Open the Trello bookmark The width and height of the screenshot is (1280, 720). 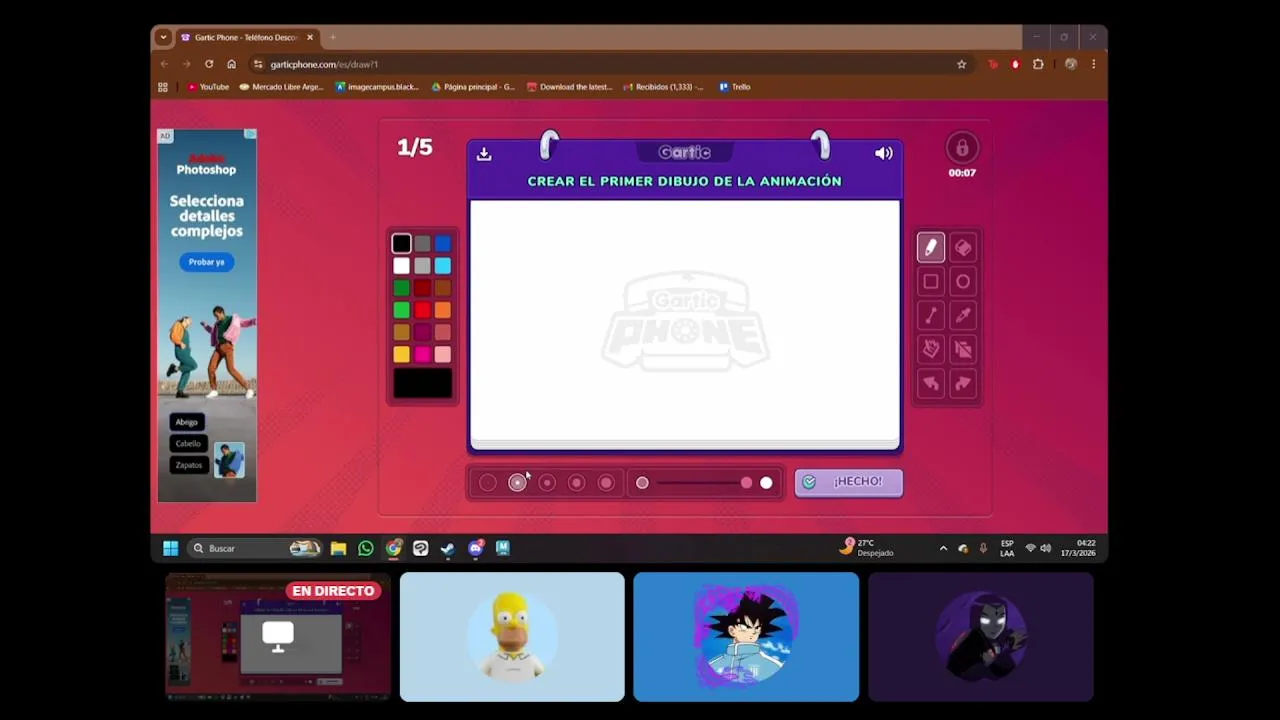coord(734,87)
